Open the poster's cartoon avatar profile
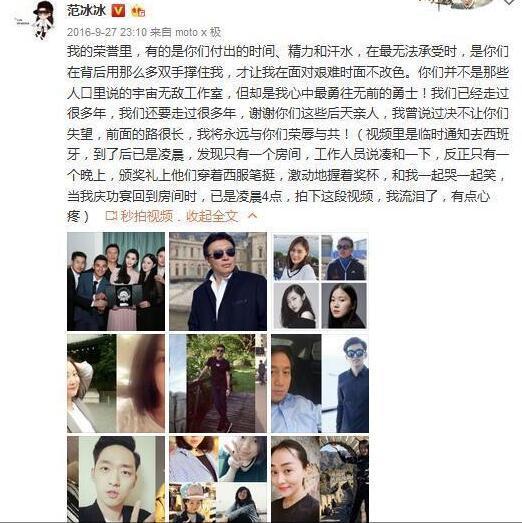This screenshot has height=523, width=522. 39,19
